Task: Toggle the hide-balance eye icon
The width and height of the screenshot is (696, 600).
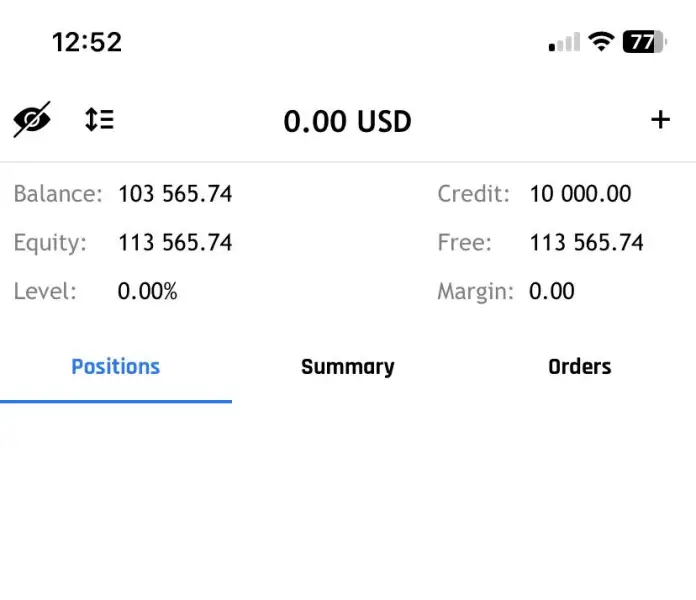Action: point(32,120)
